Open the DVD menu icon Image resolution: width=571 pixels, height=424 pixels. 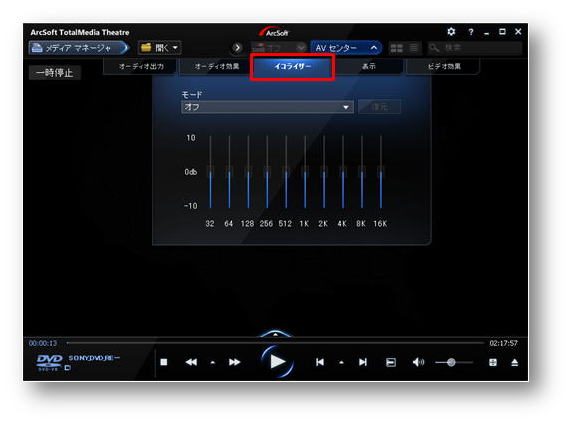click(391, 362)
